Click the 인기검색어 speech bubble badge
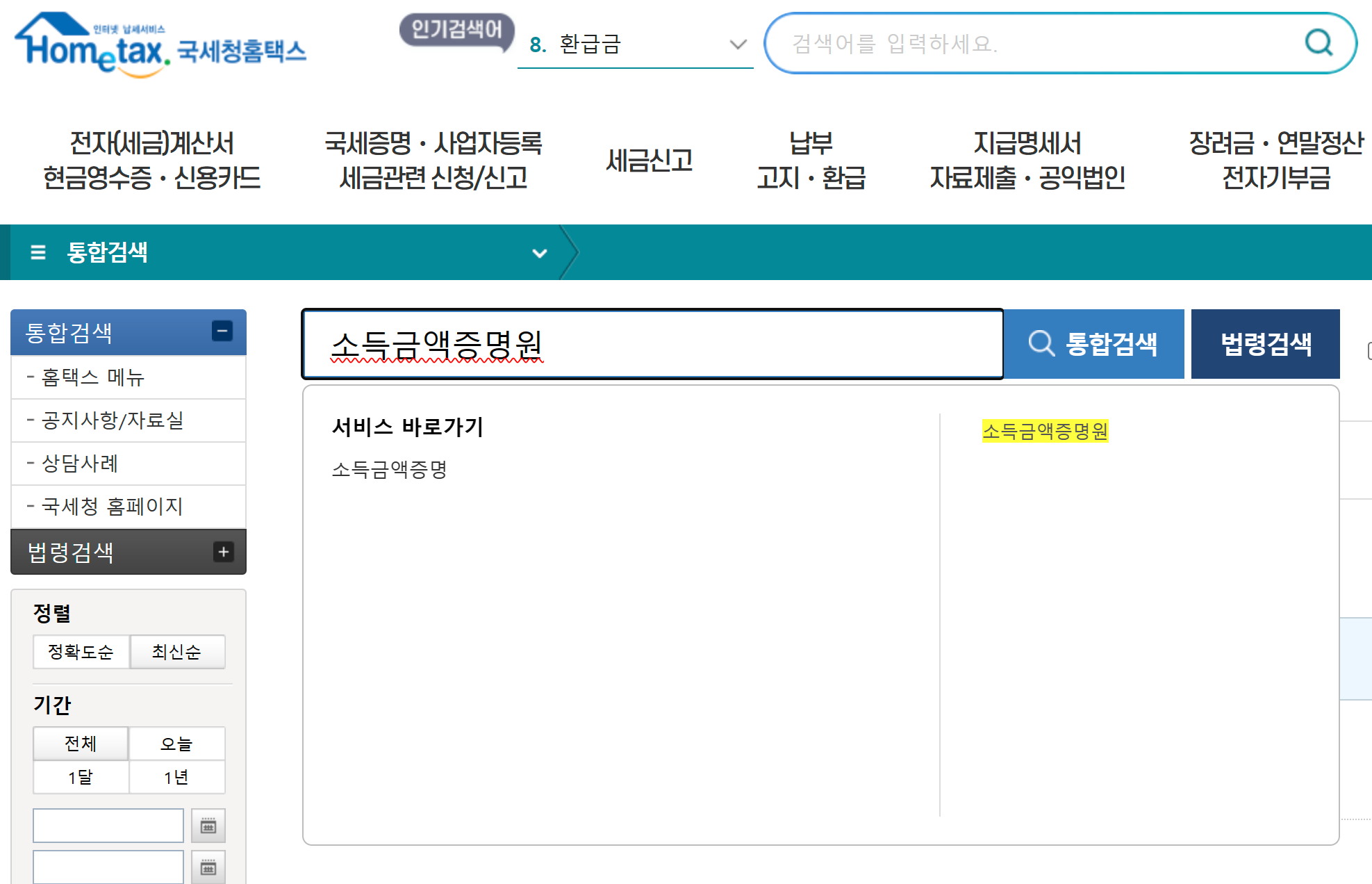Viewport: 1372px width, 884px height. coord(456,31)
